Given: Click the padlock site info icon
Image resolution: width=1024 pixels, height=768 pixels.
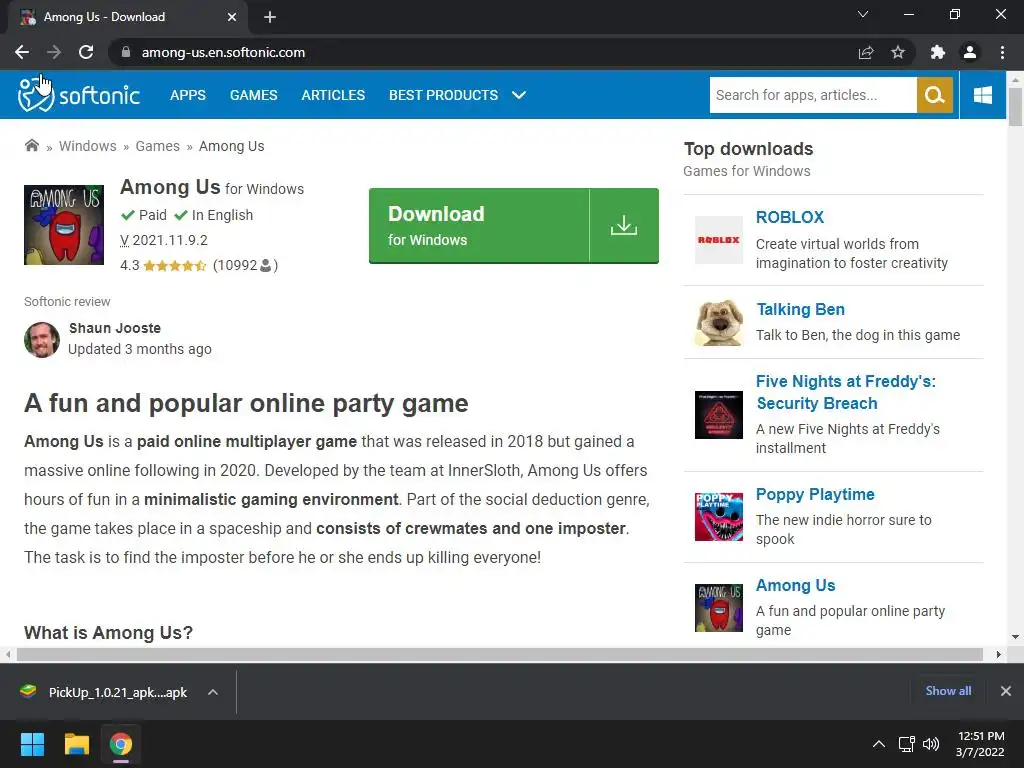Looking at the screenshot, I should [x=125, y=52].
